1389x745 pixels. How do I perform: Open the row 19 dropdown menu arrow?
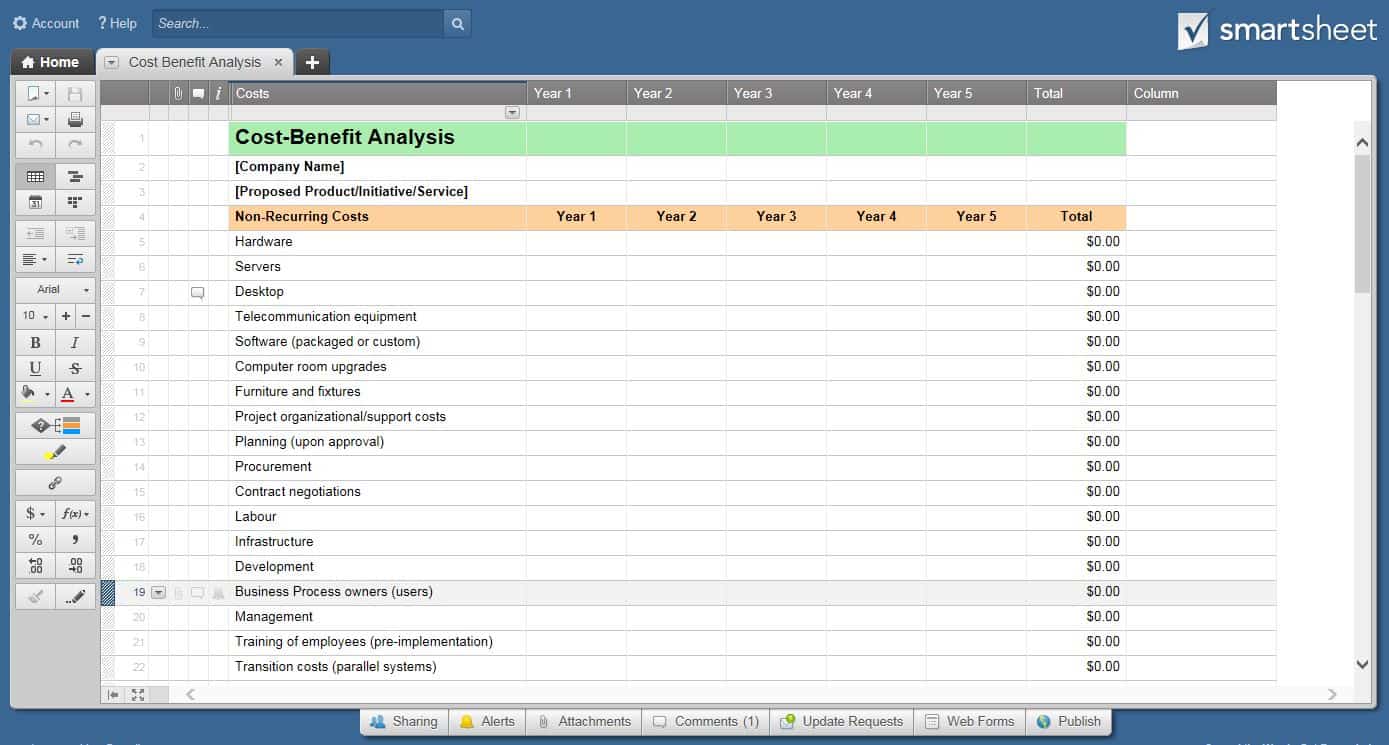click(158, 592)
